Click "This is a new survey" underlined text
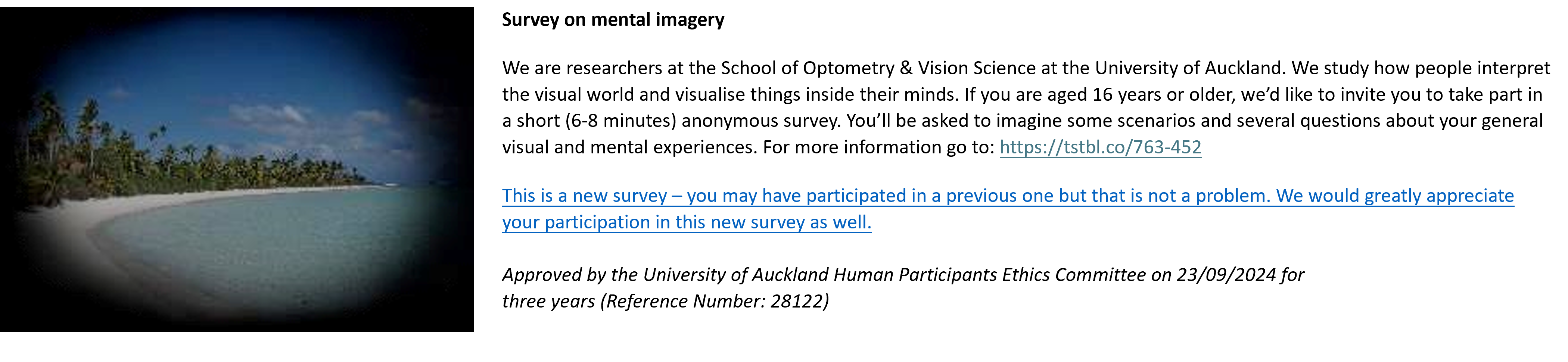 pyautogui.click(x=584, y=196)
